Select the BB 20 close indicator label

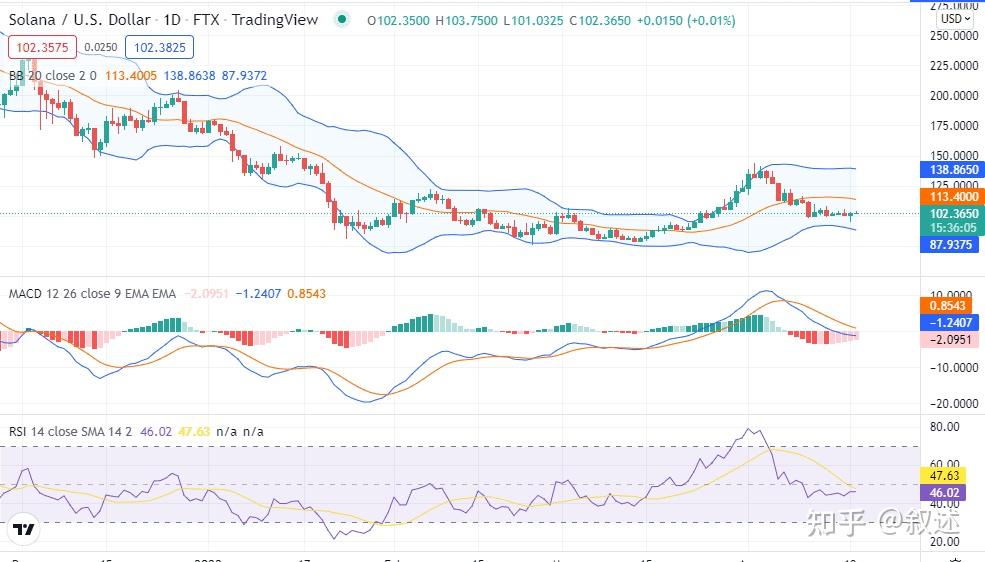pos(53,75)
